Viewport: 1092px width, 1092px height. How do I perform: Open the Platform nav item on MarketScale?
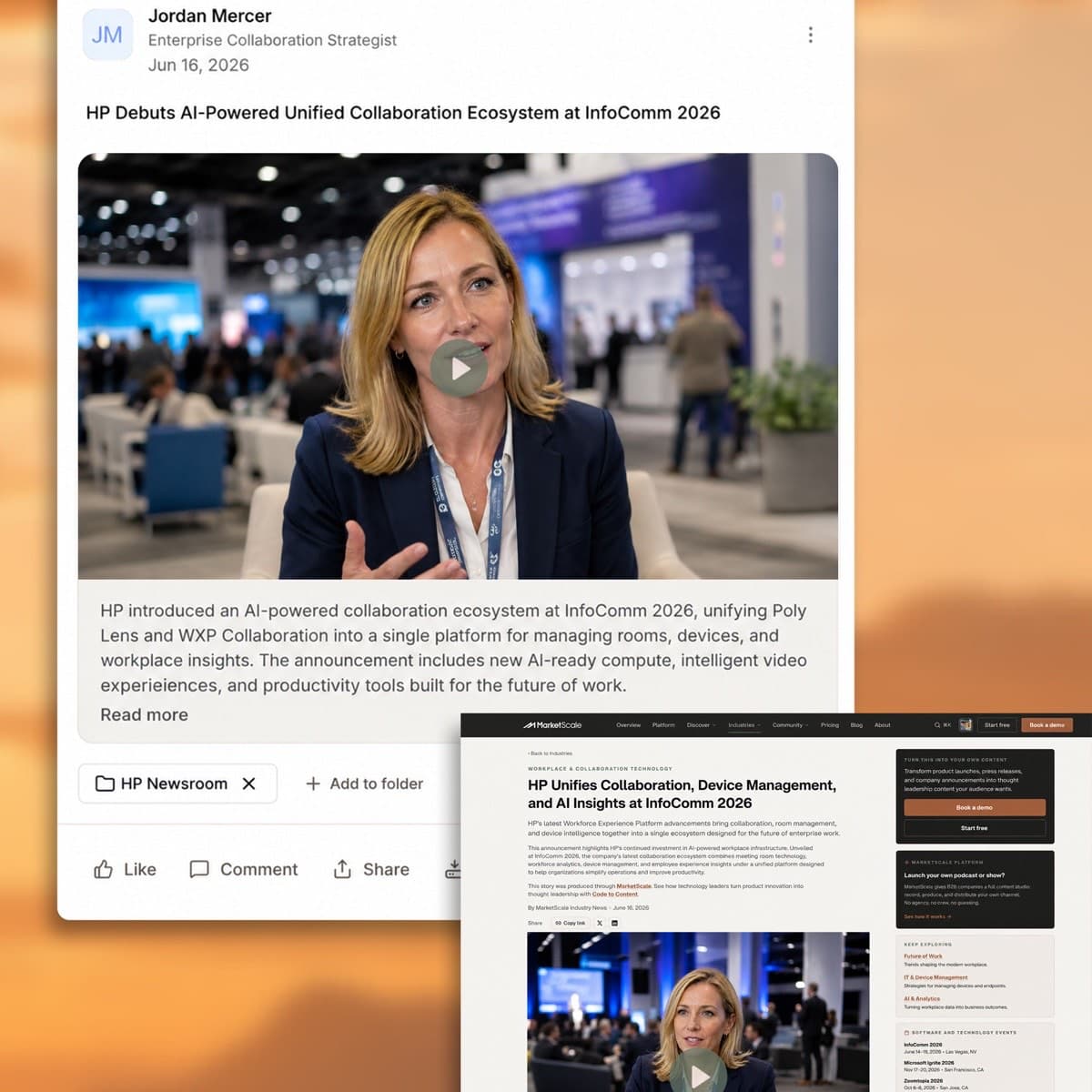tap(663, 725)
